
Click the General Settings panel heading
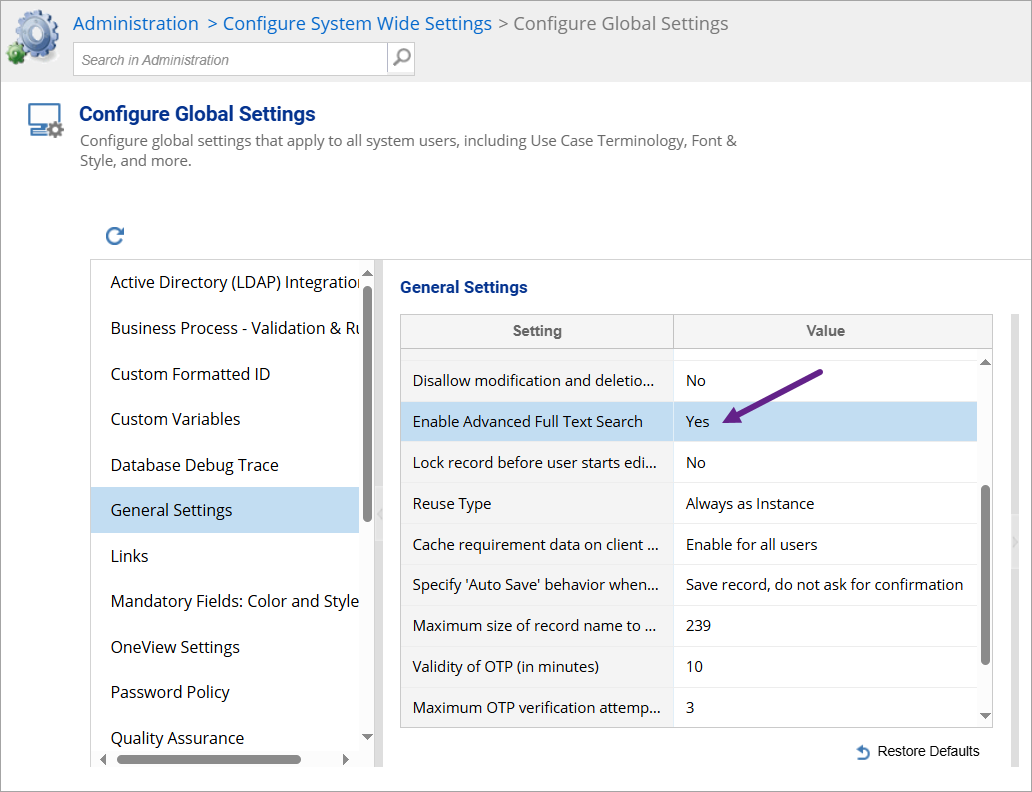point(464,287)
